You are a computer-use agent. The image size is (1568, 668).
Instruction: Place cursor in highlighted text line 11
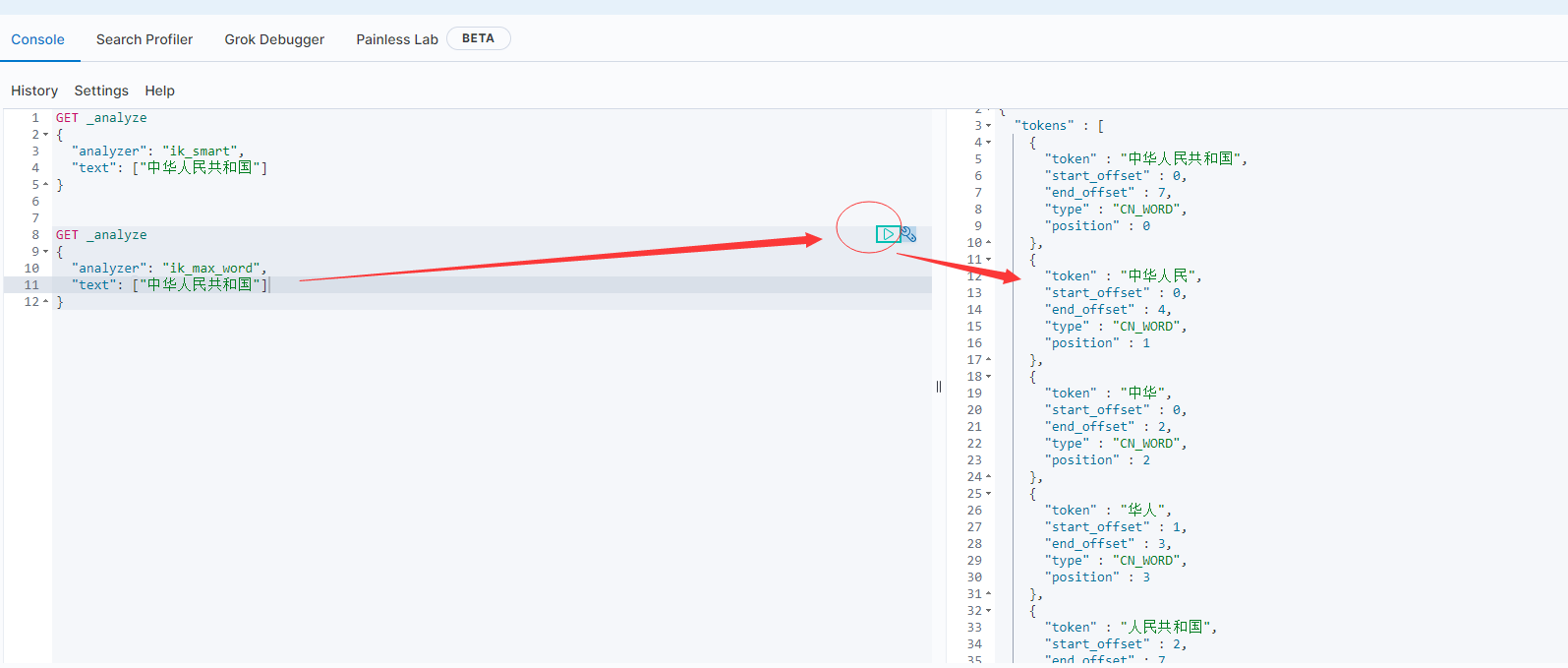(x=169, y=285)
